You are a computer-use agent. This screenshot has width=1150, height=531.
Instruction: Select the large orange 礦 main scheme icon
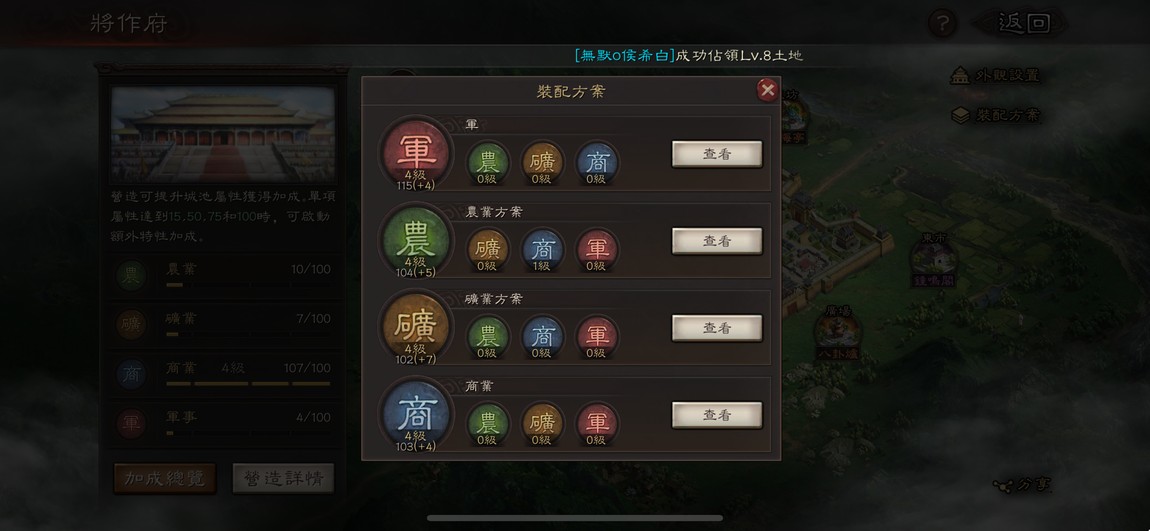416,326
